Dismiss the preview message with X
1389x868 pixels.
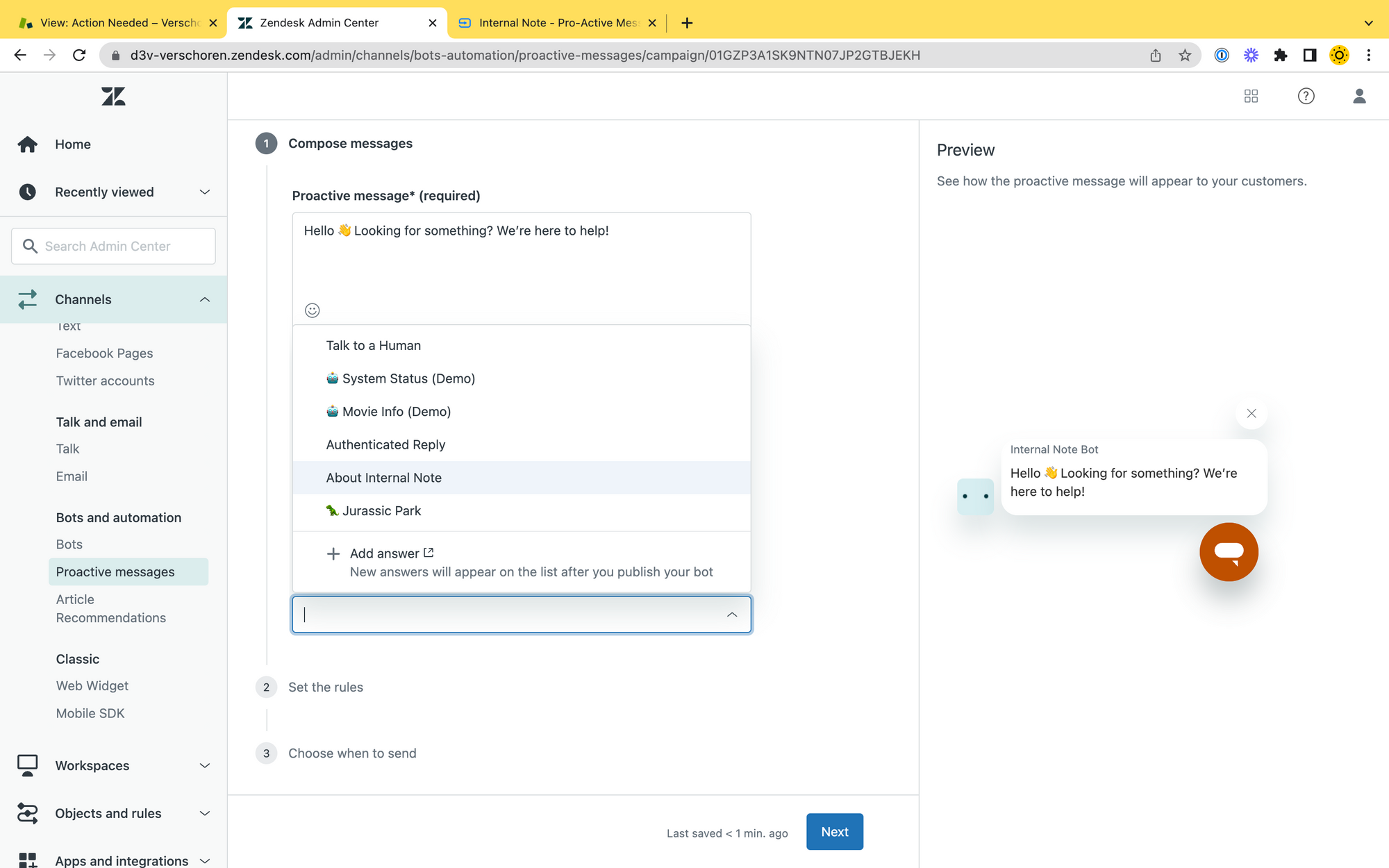click(x=1251, y=413)
